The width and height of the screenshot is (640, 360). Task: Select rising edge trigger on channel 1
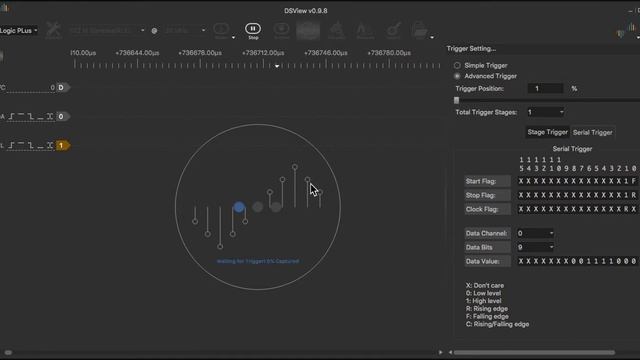pyautogui.click(x=11, y=146)
